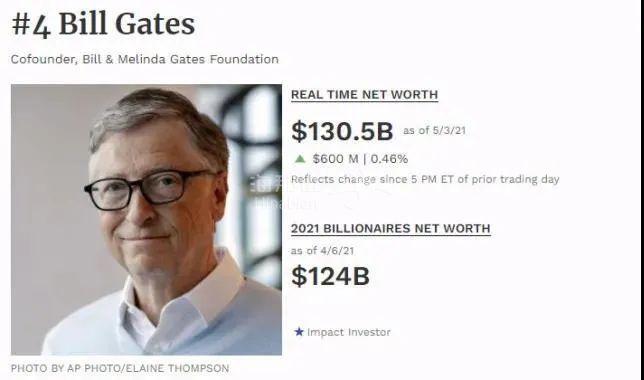Click the blue star Impact Investor icon
Image resolution: width=644 pixels, height=380 pixels.
(299, 332)
